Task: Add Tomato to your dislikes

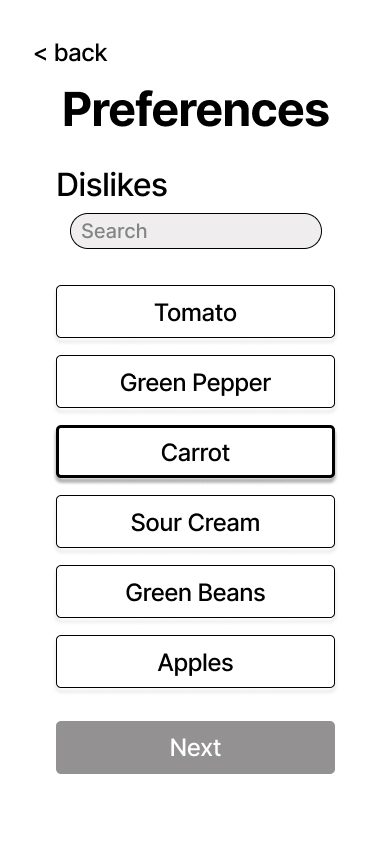Action: pos(195,312)
